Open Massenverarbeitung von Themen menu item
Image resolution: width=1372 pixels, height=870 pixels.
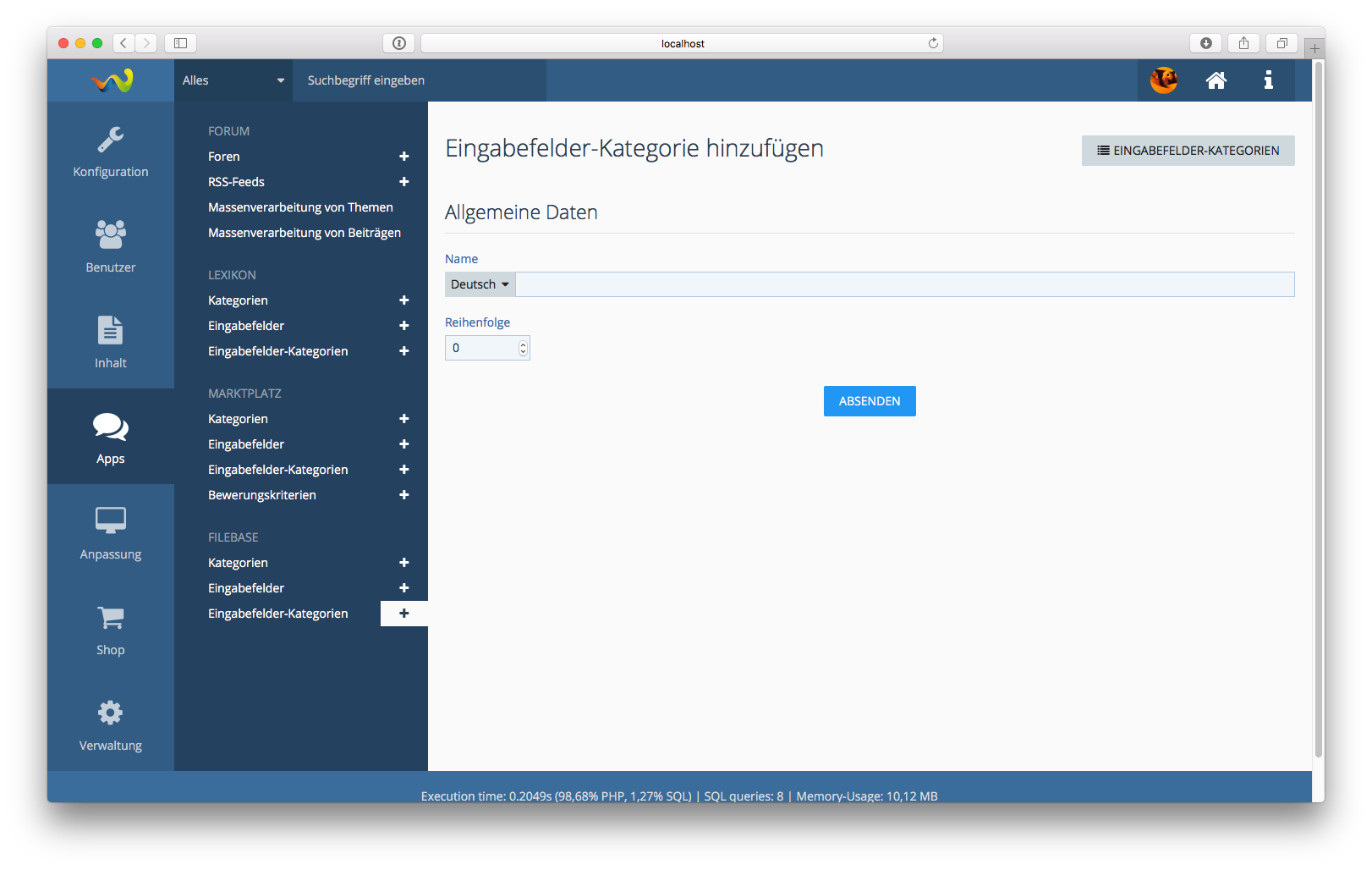point(300,207)
